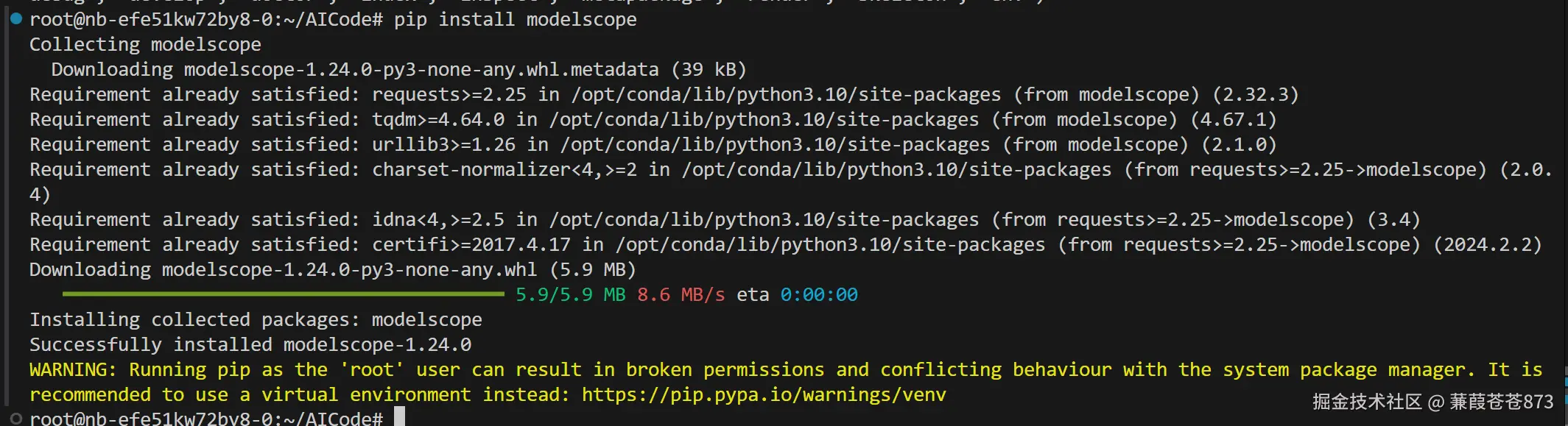Open the site-packages path on the urllib3 line
The image size is (1568, 426).
(x=775, y=145)
